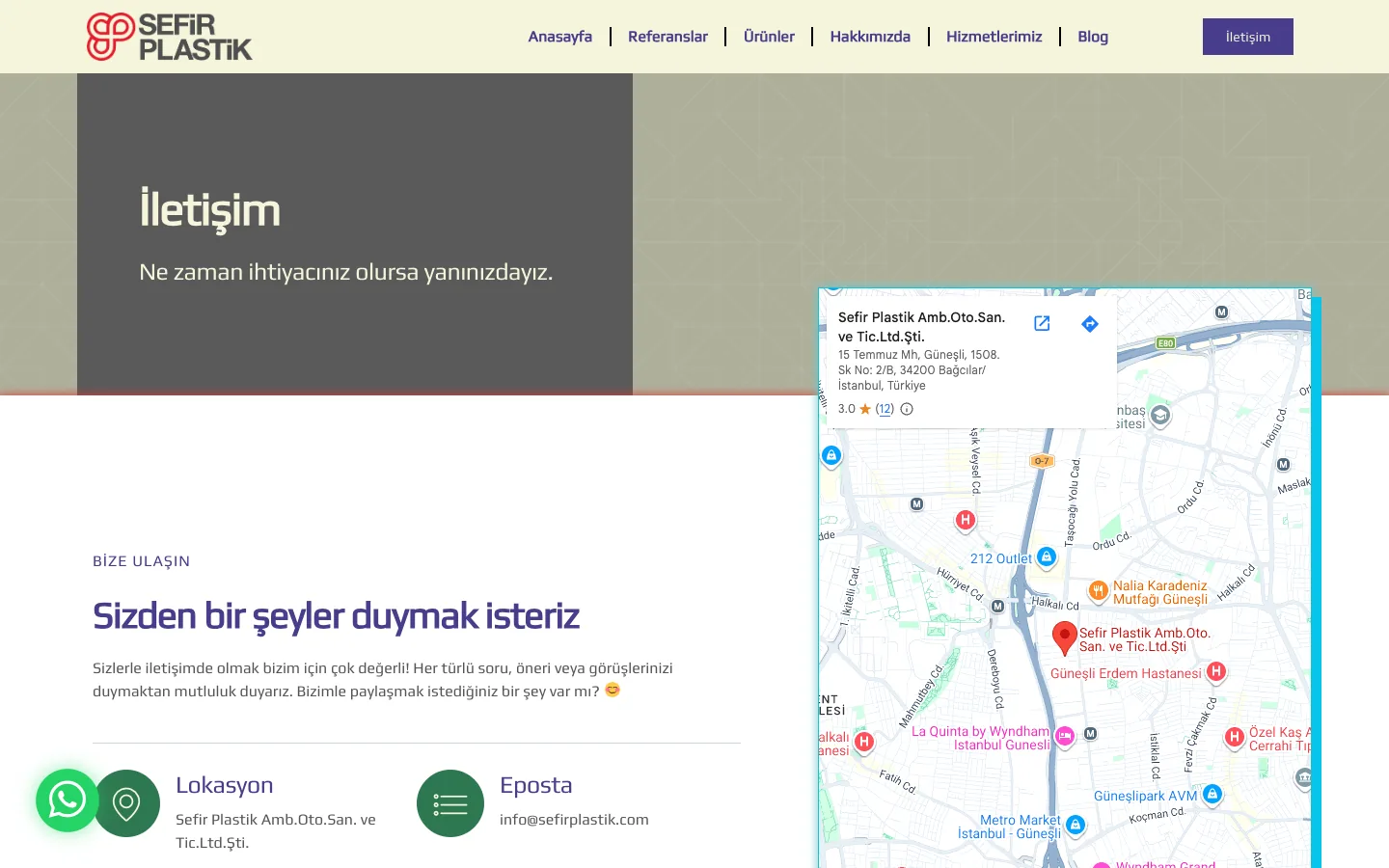Click the Lokasyon heading
The height and width of the screenshot is (868, 1389).
pyautogui.click(x=225, y=785)
